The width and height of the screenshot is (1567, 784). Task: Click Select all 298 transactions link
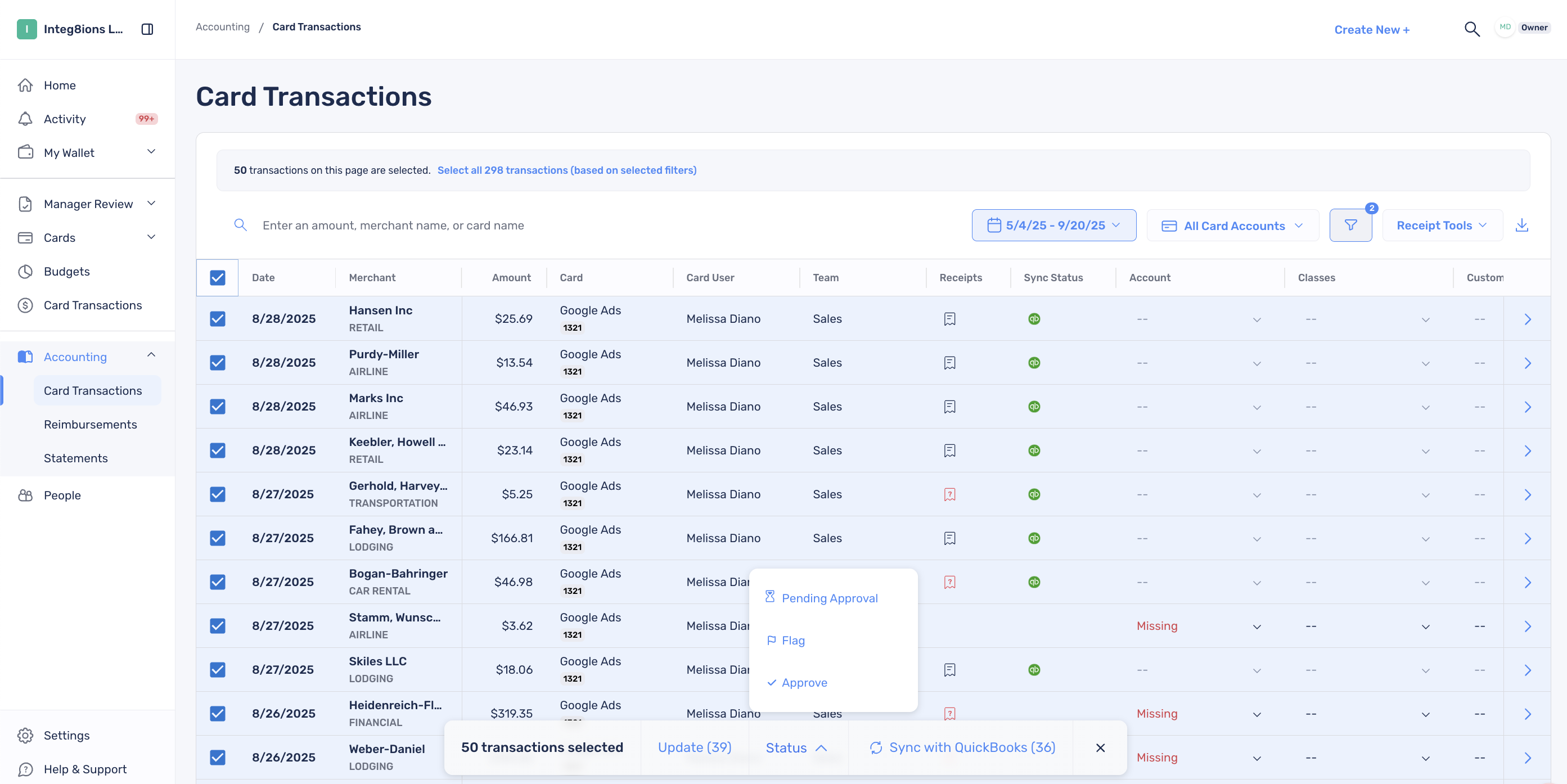tap(566, 170)
